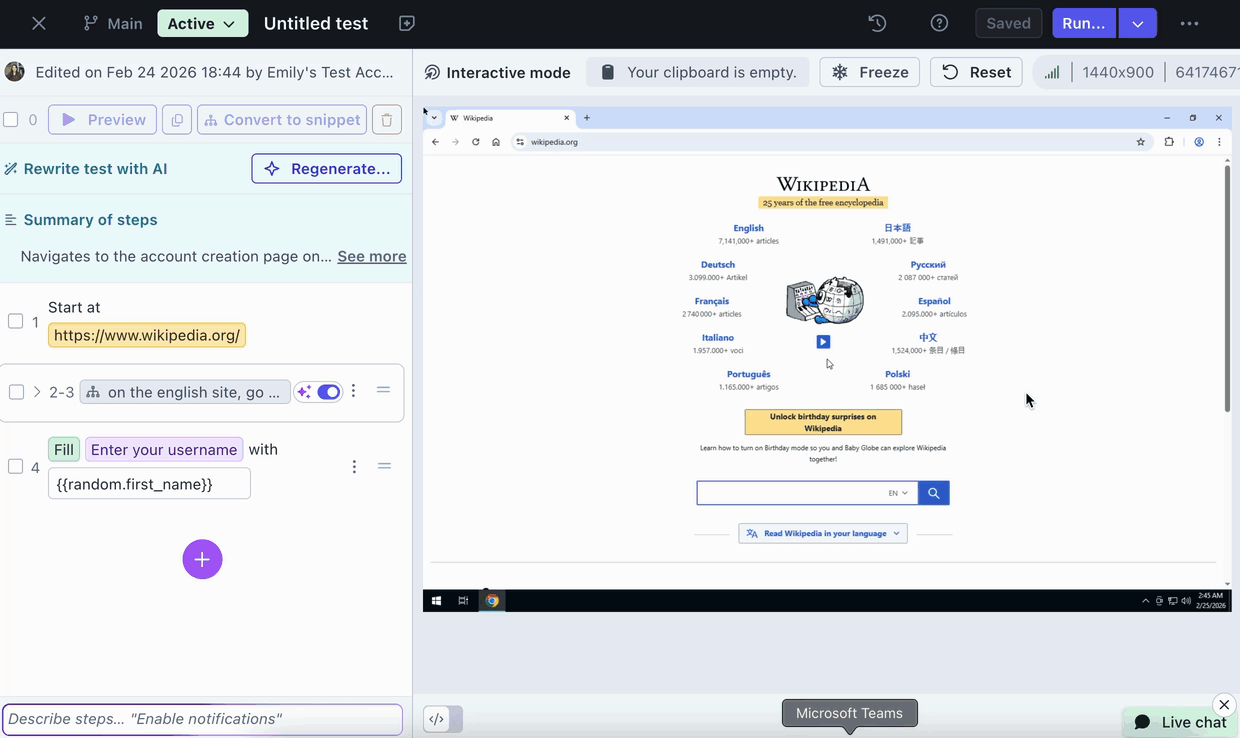This screenshot has width=1240, height=738.
Task: Expand the steps 2-3 group chevron
Action: pos(37,392)
